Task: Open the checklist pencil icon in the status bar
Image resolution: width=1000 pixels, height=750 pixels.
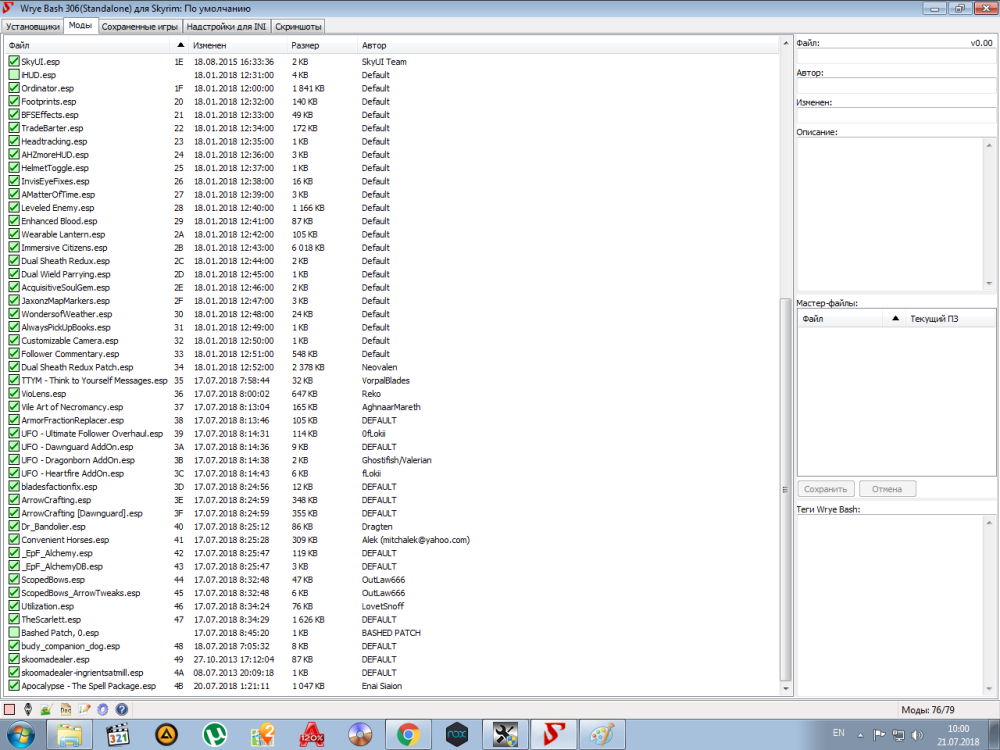Action: click(84, 709)
